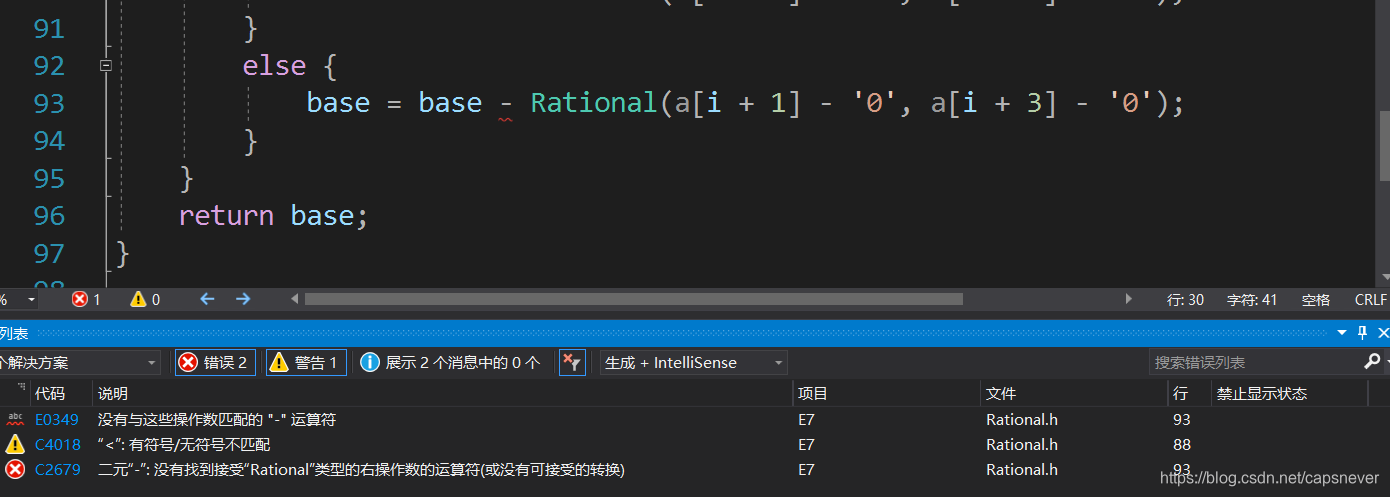Click the red squiggle under the minus operator
1390x497 pixels.
coord(506,119)
